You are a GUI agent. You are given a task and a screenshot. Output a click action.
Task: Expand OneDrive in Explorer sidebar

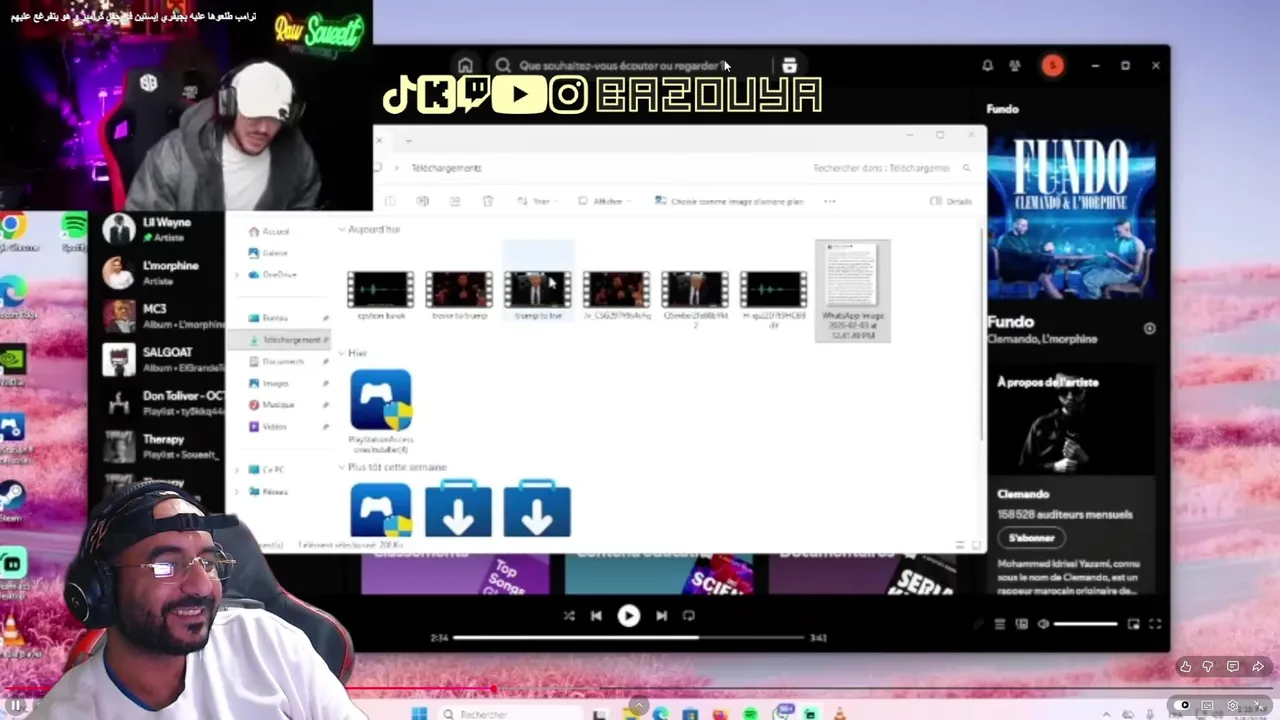237,275
